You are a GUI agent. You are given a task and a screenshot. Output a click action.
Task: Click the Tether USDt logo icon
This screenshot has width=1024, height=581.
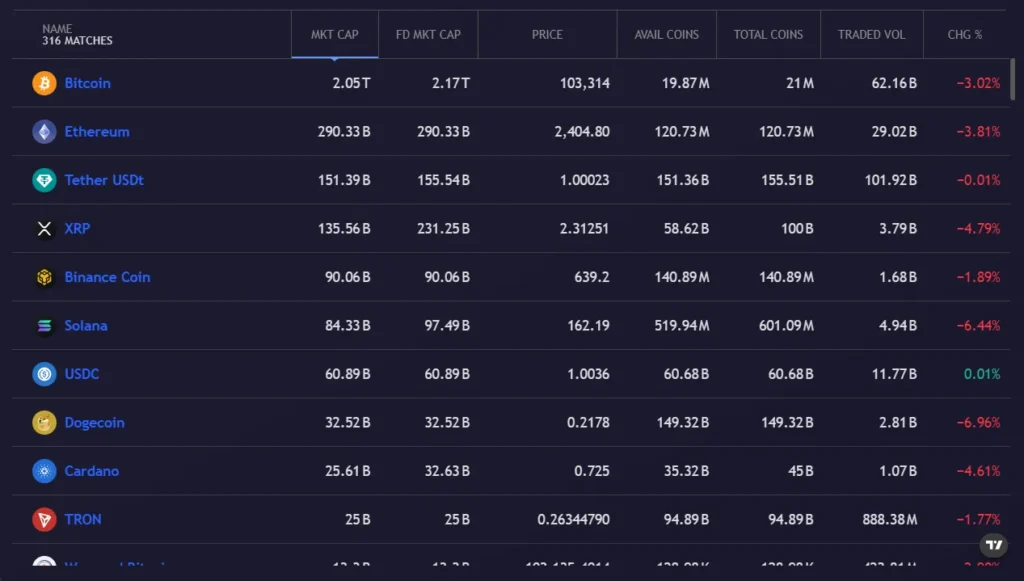point(44,180)
